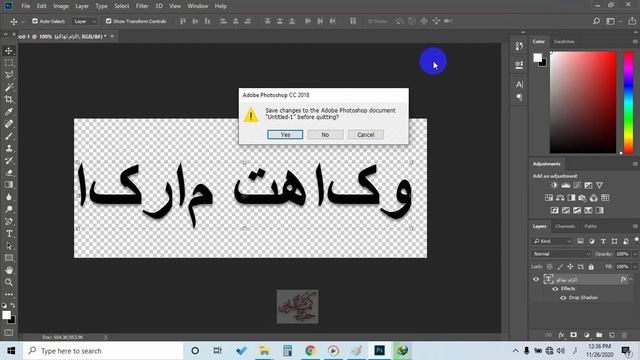Select the Crop tool
Image resolution: width=640 pixels, height=360 pixels.
pos(9,100)
